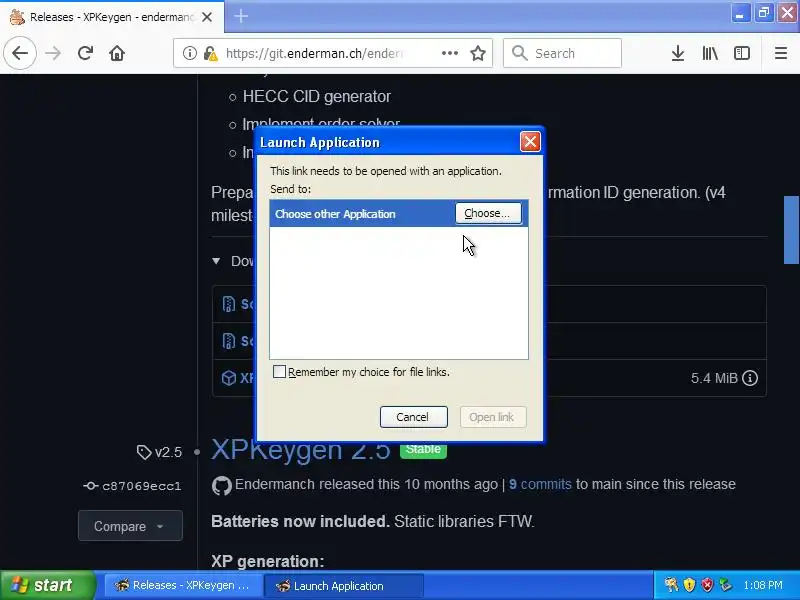Open the Windows XP start menu
The width and height of the screenshot is (800, 600).
(47, 585)
